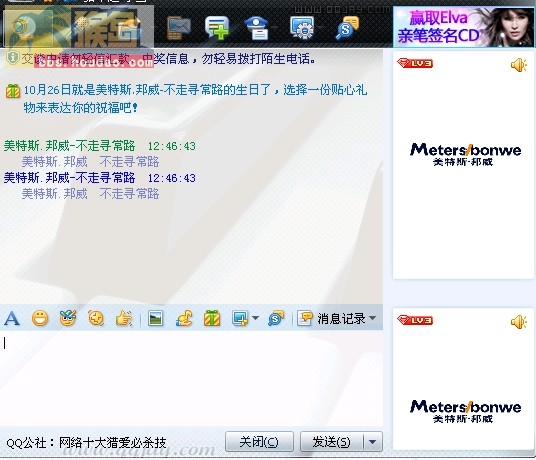Image resolution: width=536 pixels, height=460 pixels.
Task: Click the LV3 badge on upper avatar panel
Action: click(415, 63)
